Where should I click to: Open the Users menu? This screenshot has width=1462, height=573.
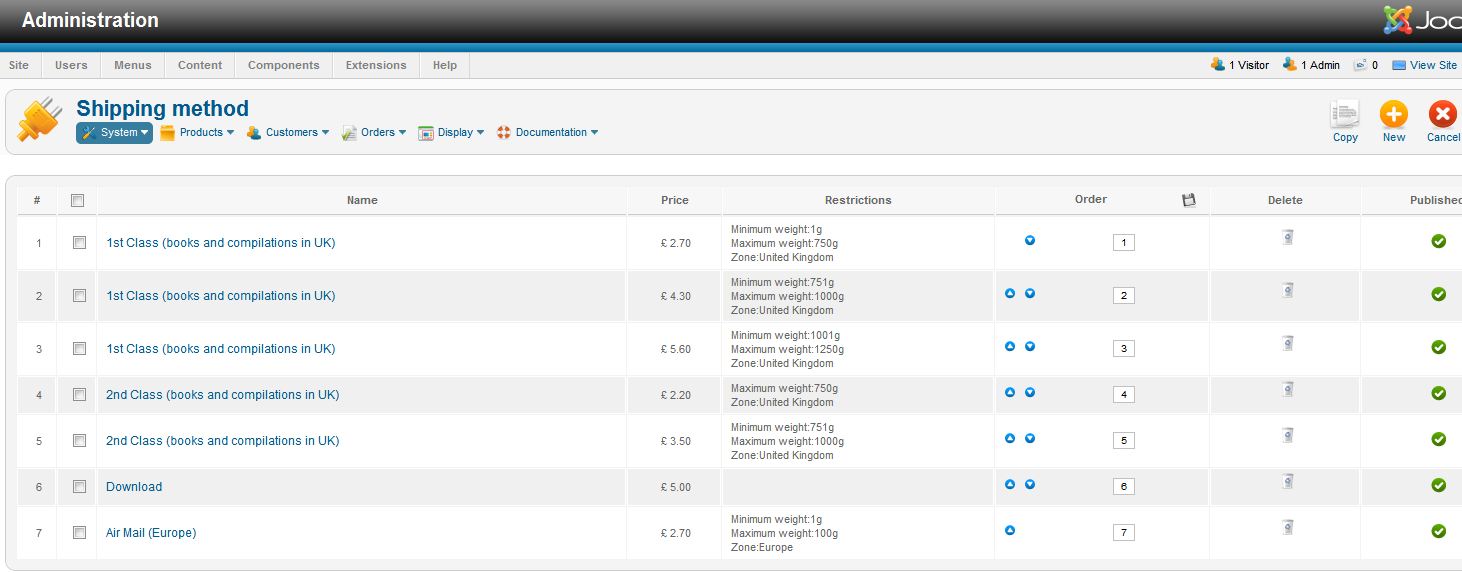(x=71, y=65)
